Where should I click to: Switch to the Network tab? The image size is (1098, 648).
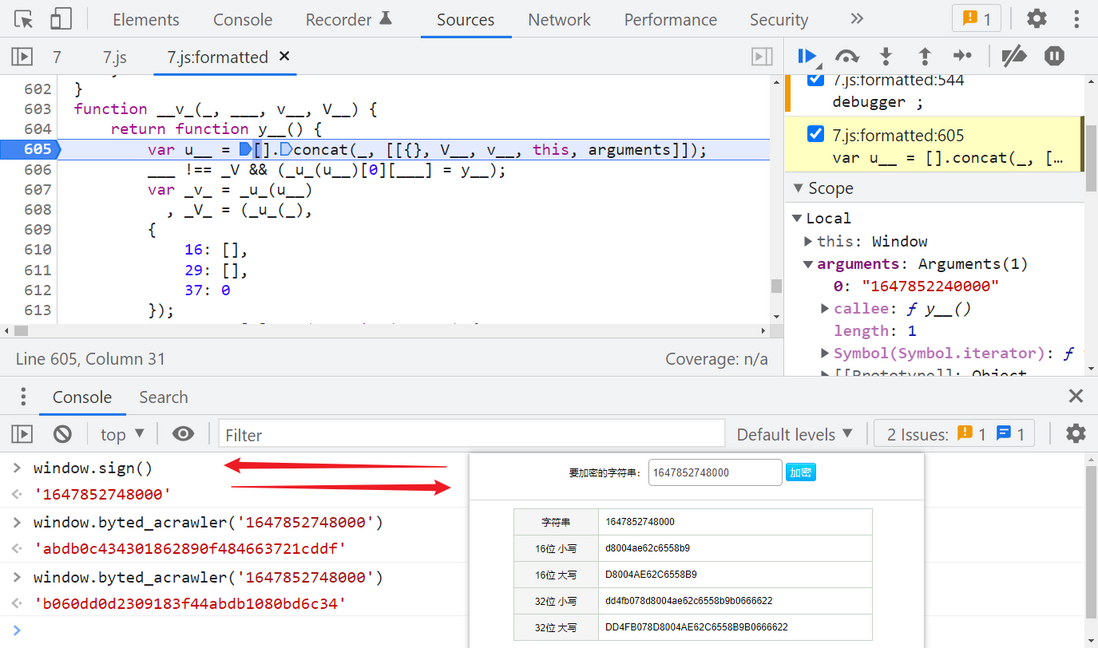click(x=559, y=20)
